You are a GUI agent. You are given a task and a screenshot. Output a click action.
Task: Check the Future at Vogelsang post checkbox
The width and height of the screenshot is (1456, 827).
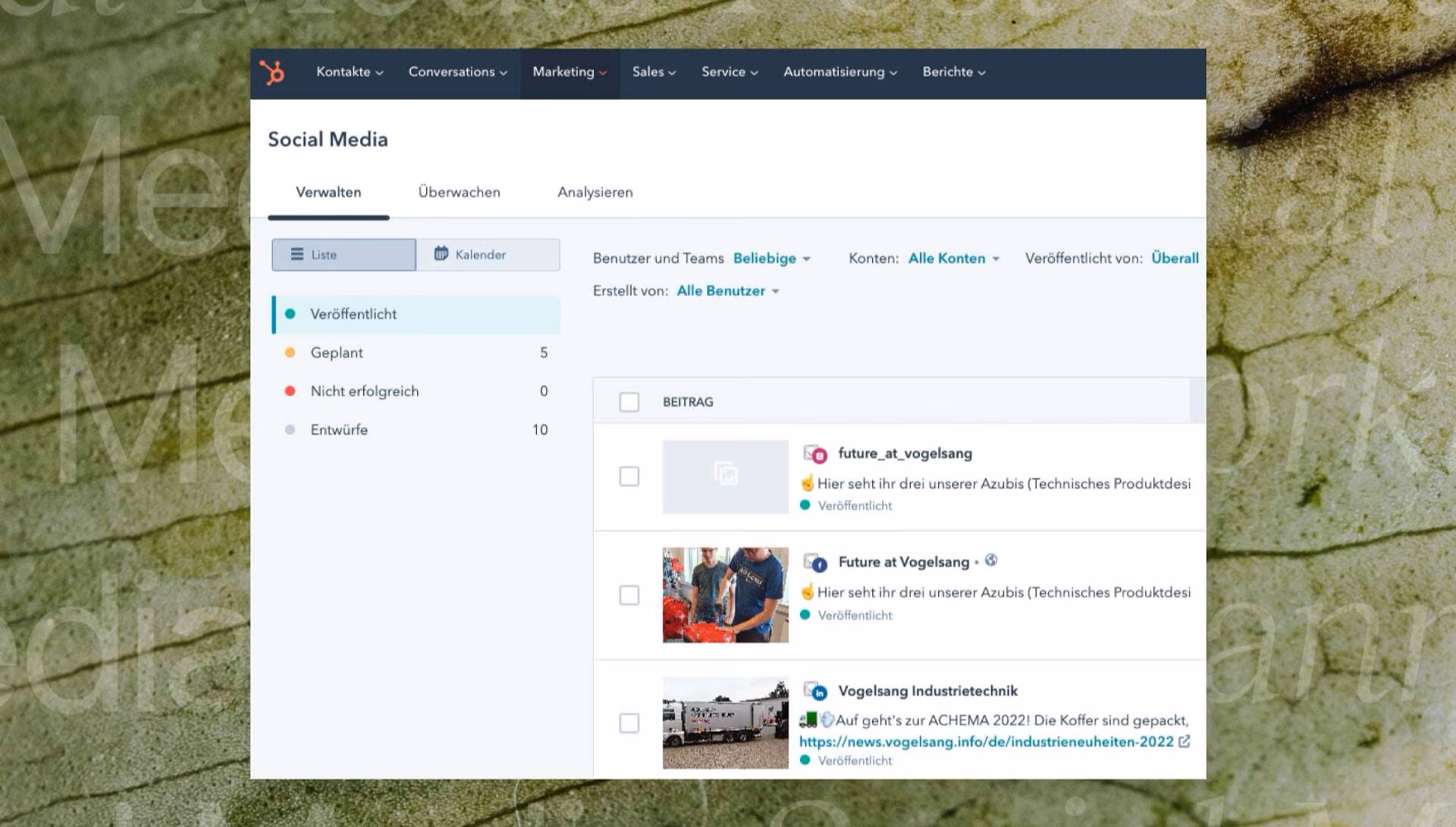pos(630,595)
